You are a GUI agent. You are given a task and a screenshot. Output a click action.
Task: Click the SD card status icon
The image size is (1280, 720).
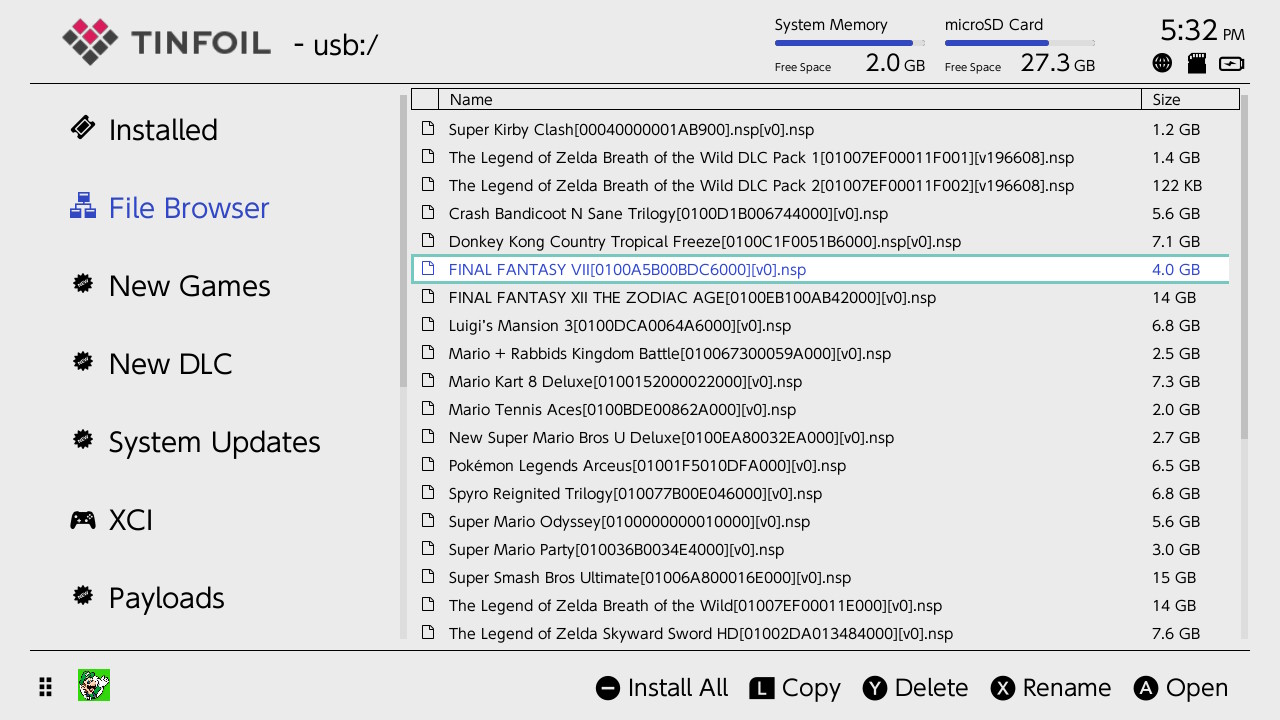[1196, 63]
